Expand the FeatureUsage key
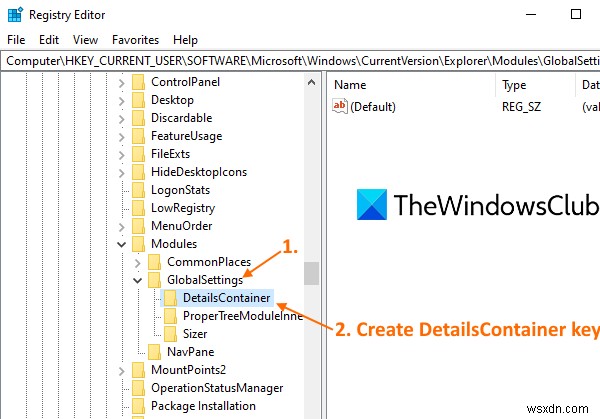 [121, 137]
